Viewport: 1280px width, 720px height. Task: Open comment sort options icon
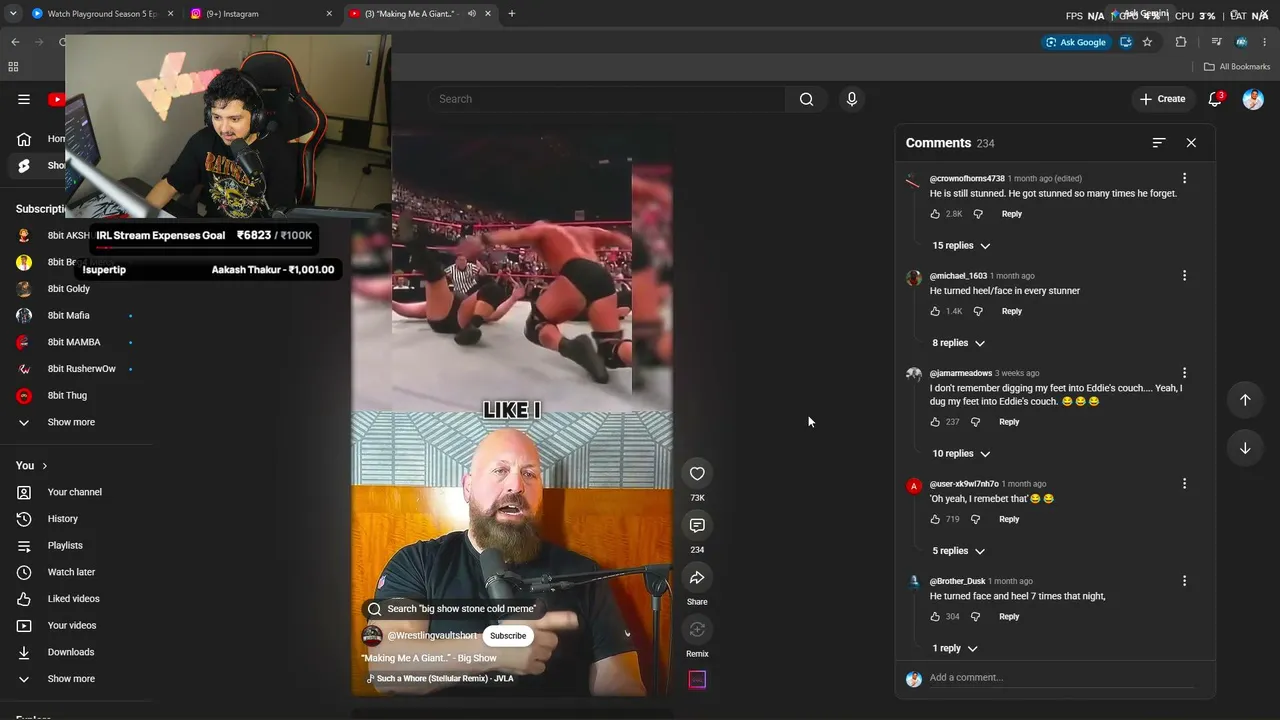[1159, 143]
